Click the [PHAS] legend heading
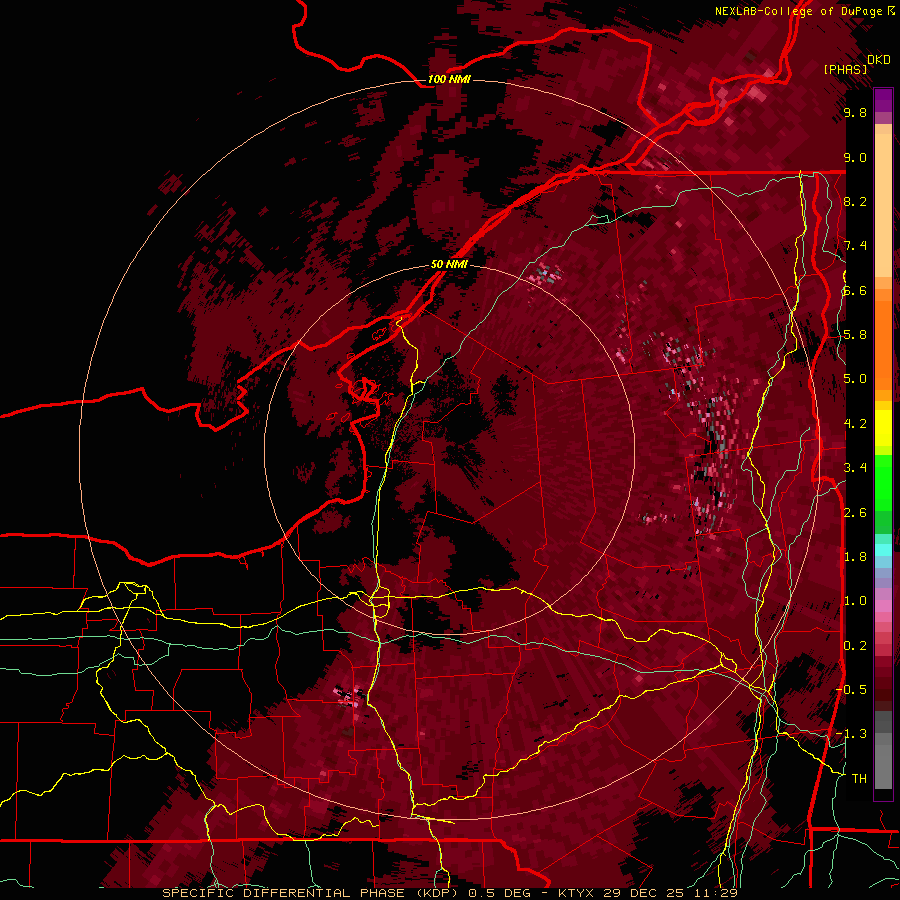 click(x=845, y=69)
